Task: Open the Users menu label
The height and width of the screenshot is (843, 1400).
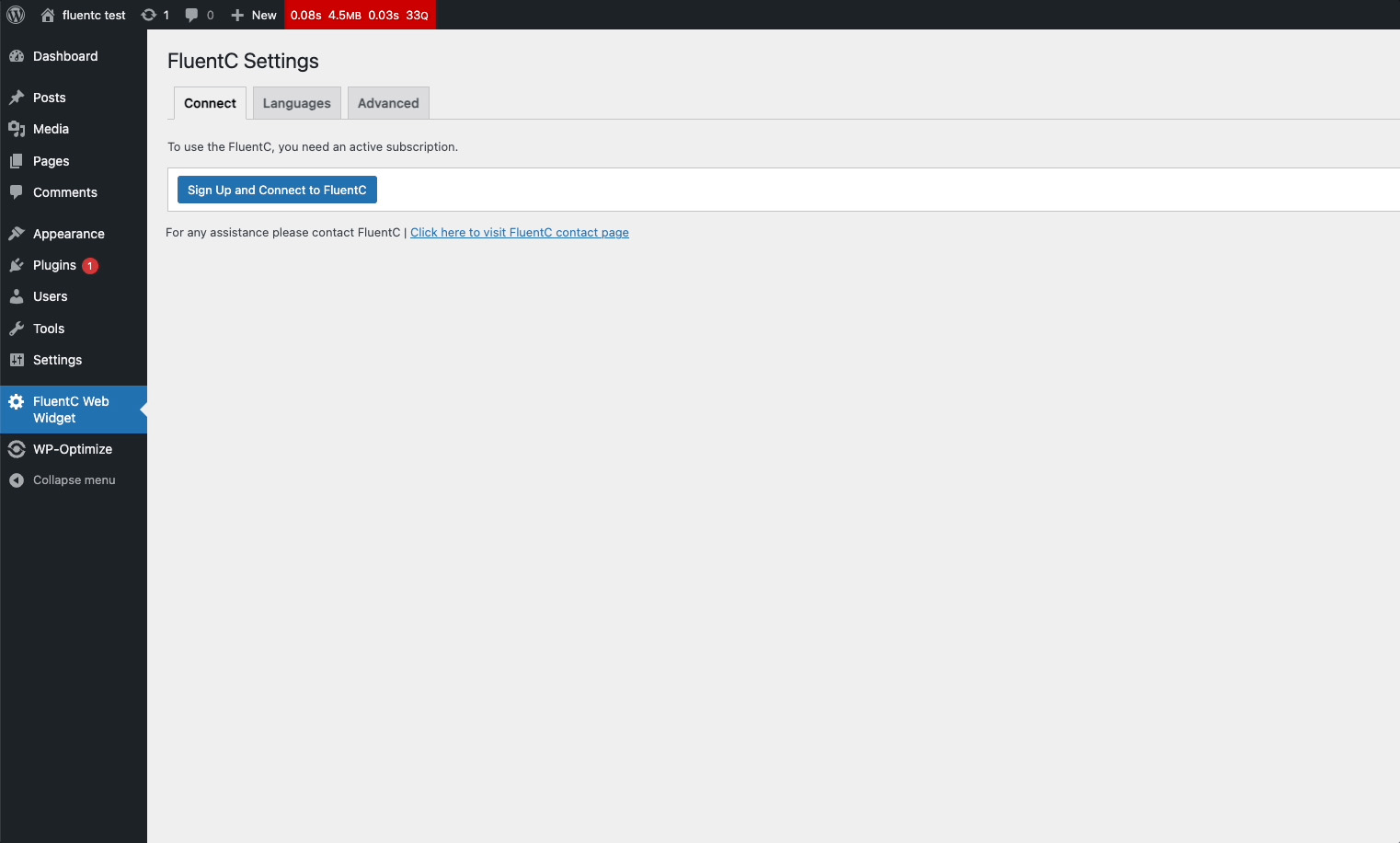Action: point(51,296)
